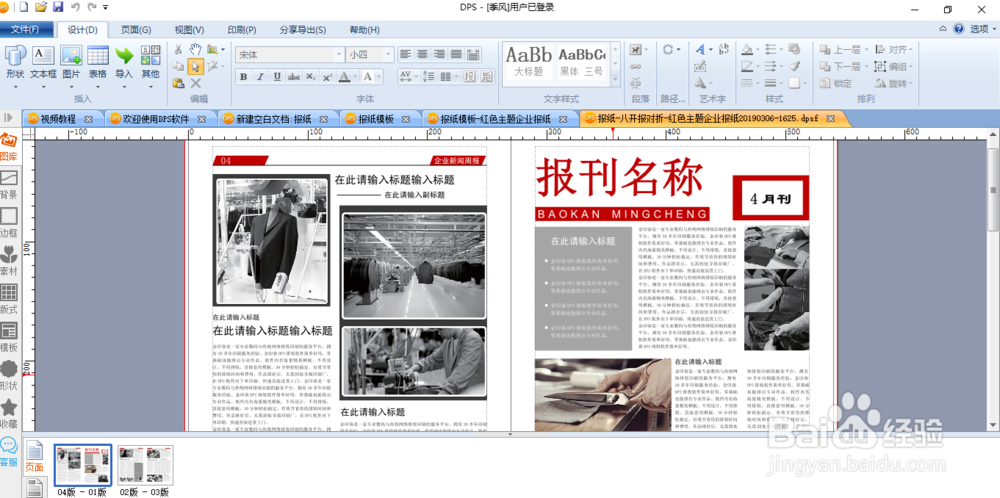The width and height of the screenshot is (1000, 498).
Task: Open the quick access toolbar customize arrow
Action: click(105, 7)
